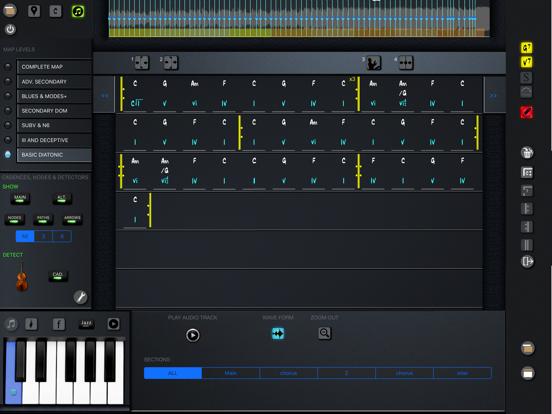The height and width of the screenshot is (414, 552).
Task: Go to previous page with << arrow
Action: [105, 95]
